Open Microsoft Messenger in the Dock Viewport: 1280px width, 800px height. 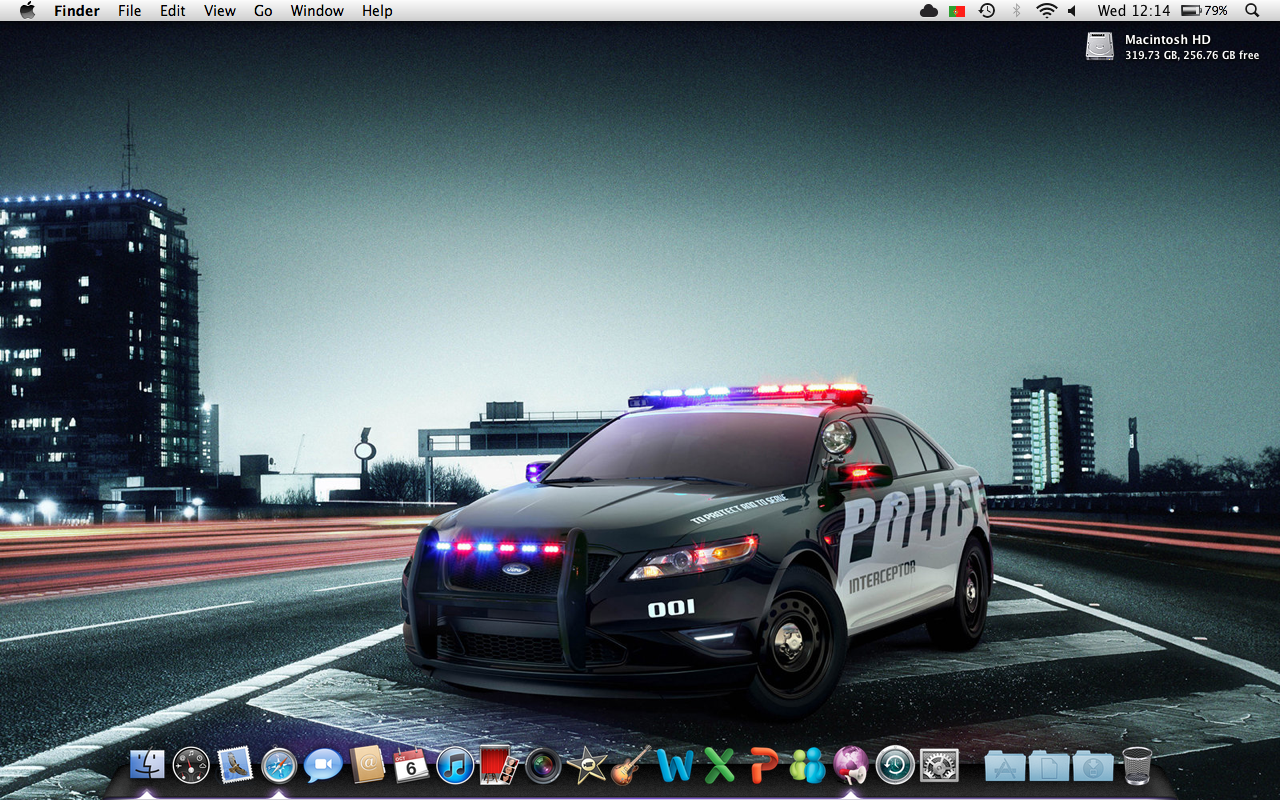click(x=808, y=766)
